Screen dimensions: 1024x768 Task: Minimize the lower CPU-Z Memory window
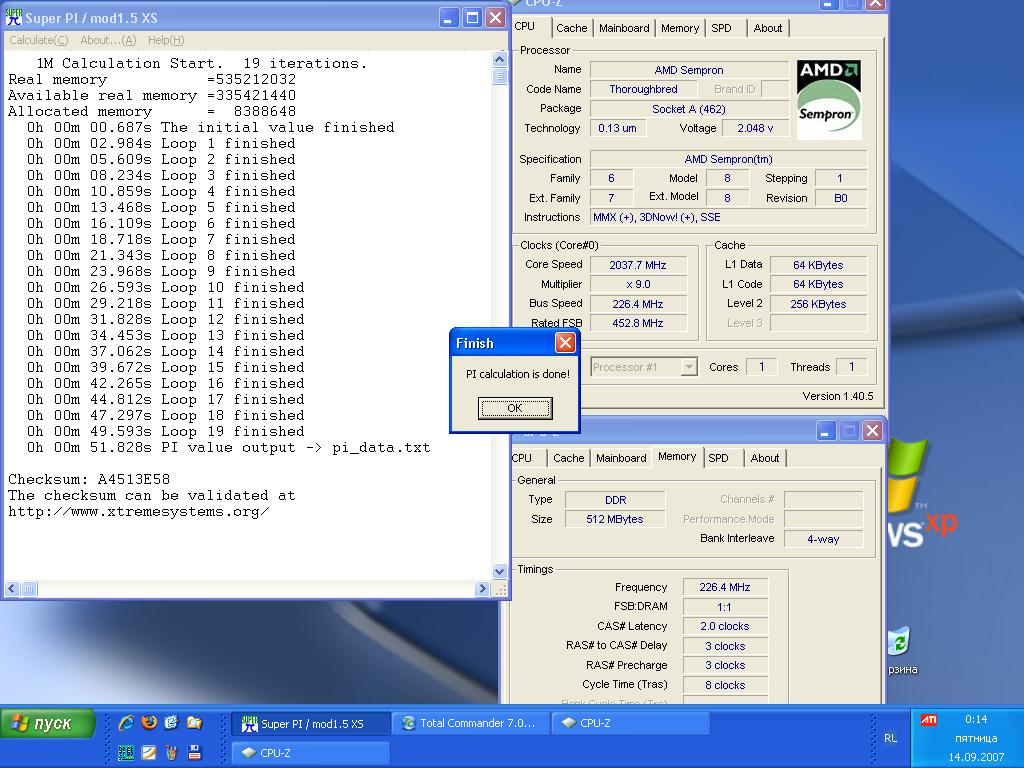tap(826, 430)
